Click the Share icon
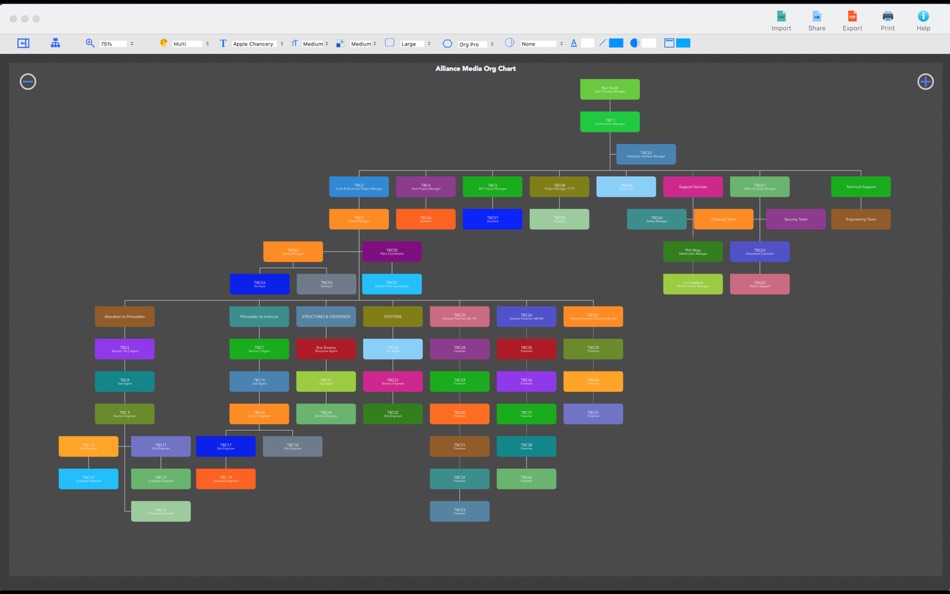The width and height of the screenshot is (950, 594). click(816, 16)
